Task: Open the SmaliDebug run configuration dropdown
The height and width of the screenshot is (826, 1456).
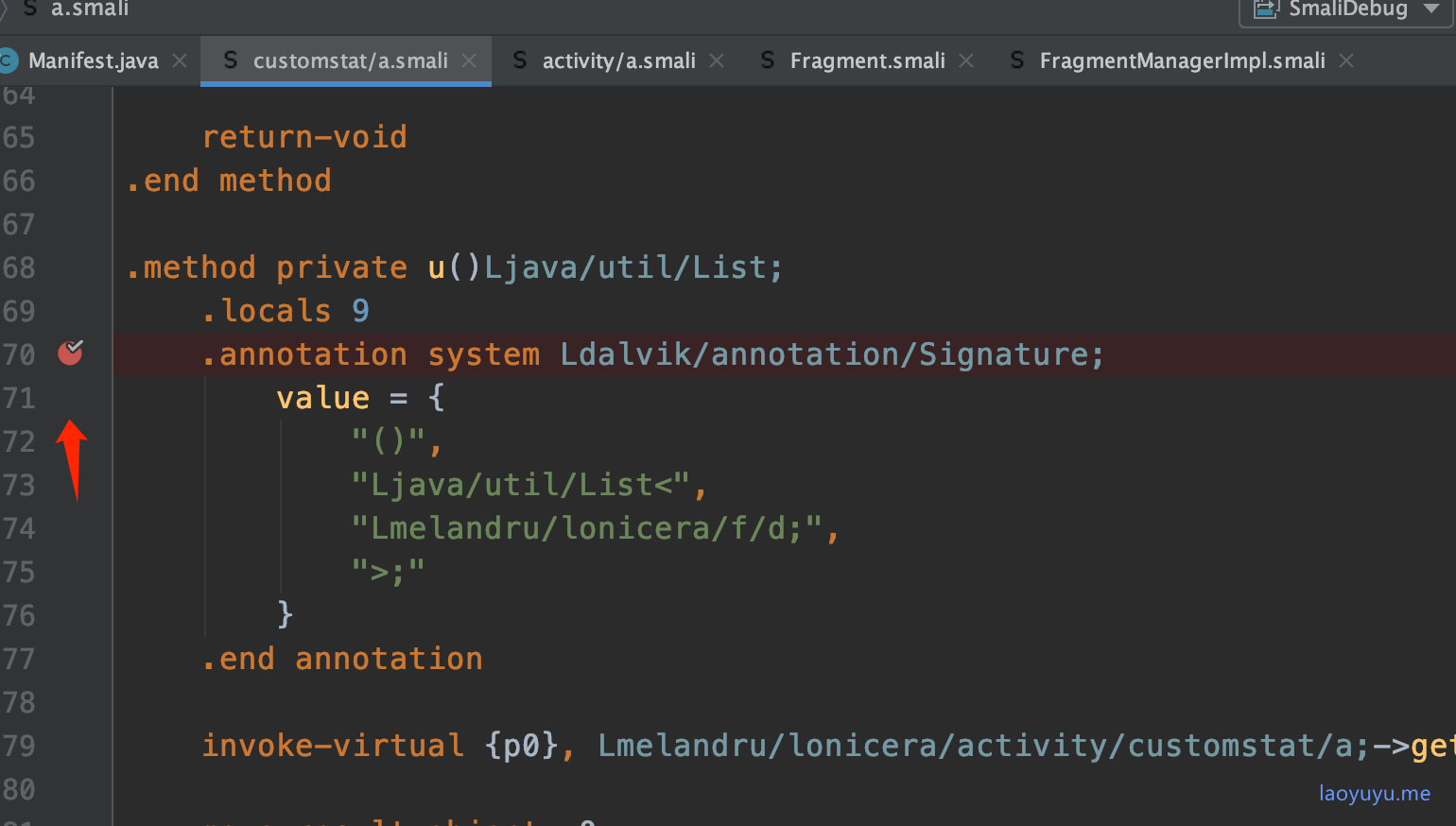Action: click(x=1347, y=9)
